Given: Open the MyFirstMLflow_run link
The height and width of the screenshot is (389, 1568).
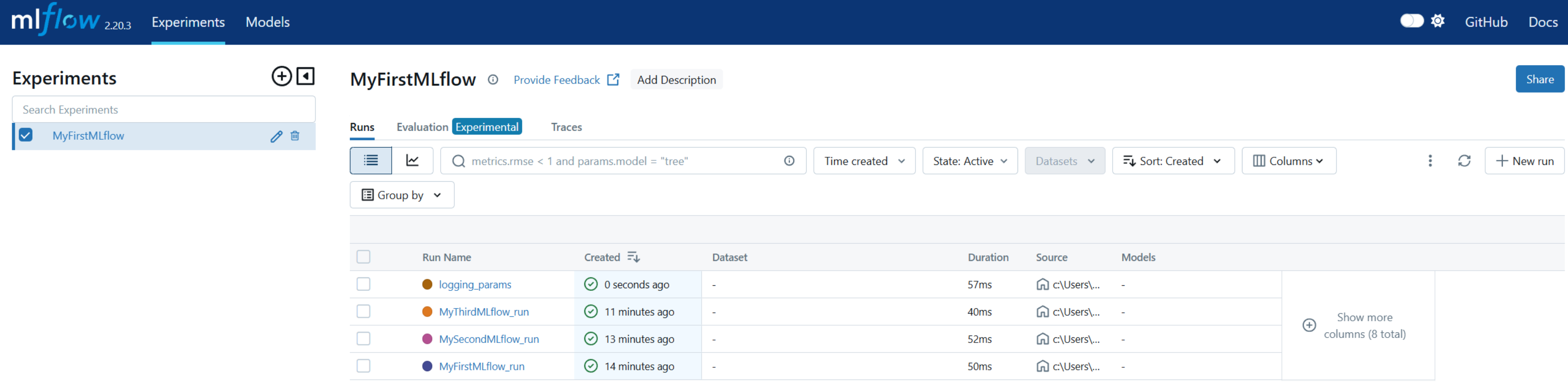Looking at the screenshot, I should point(482,366).
